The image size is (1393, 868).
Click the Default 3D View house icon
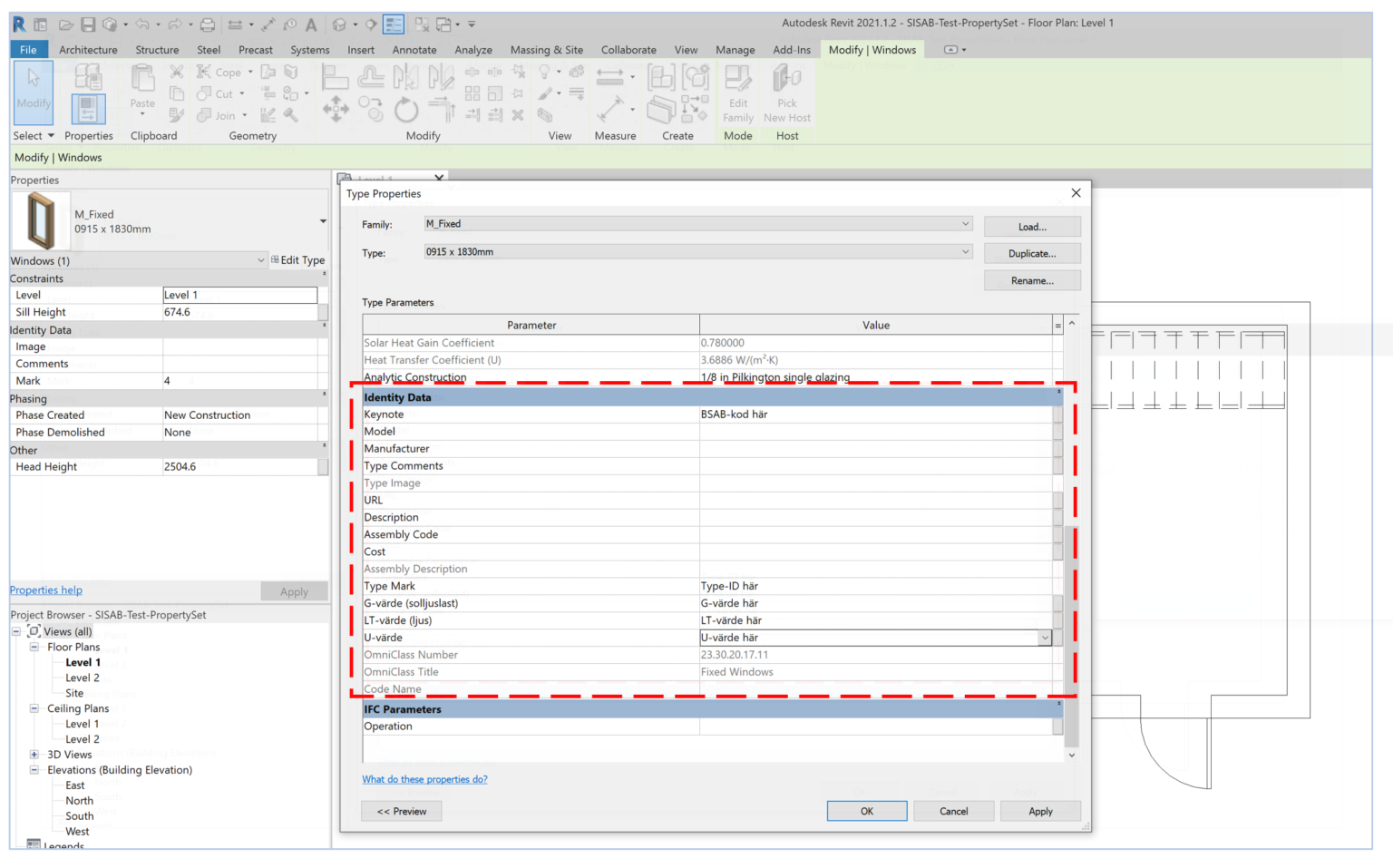pos(339,24)
